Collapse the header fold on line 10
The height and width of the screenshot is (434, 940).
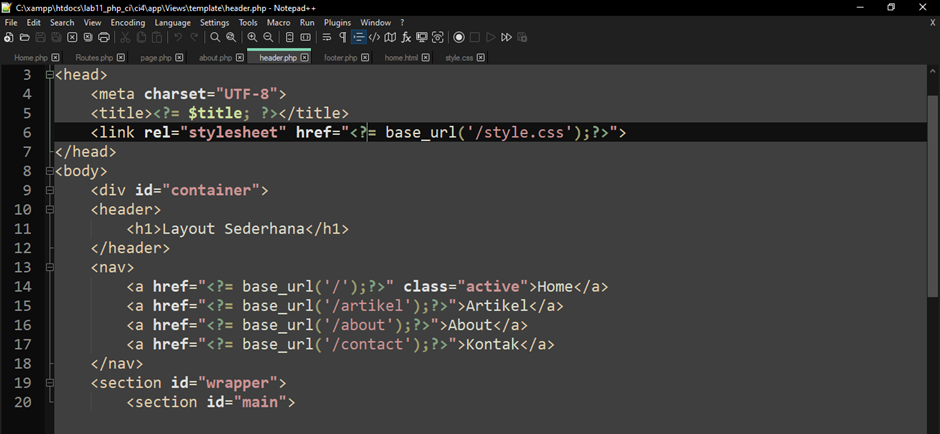(49, 210)
